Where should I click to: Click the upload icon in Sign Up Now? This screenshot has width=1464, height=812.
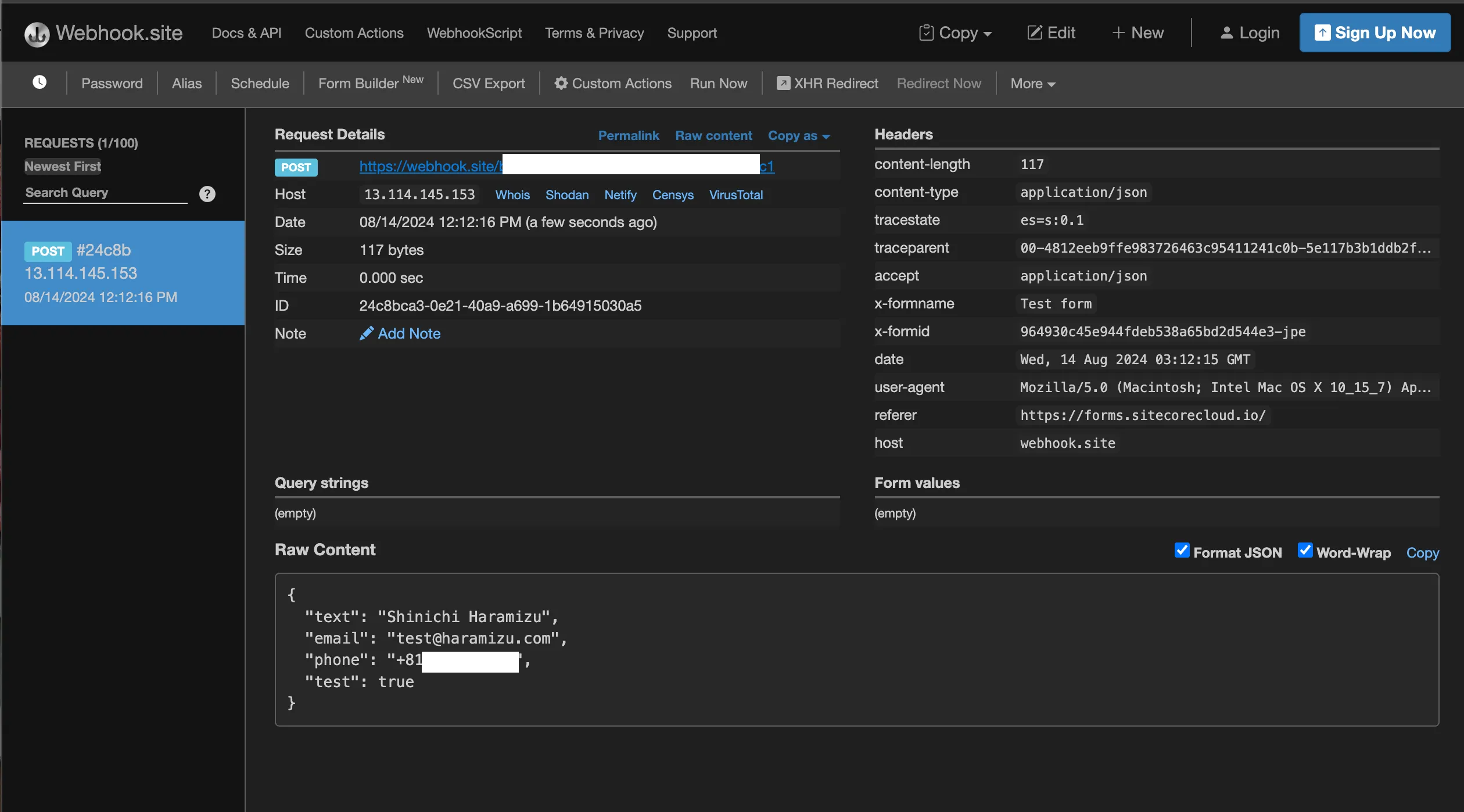pyautogui.click(x=1322, y=33)
